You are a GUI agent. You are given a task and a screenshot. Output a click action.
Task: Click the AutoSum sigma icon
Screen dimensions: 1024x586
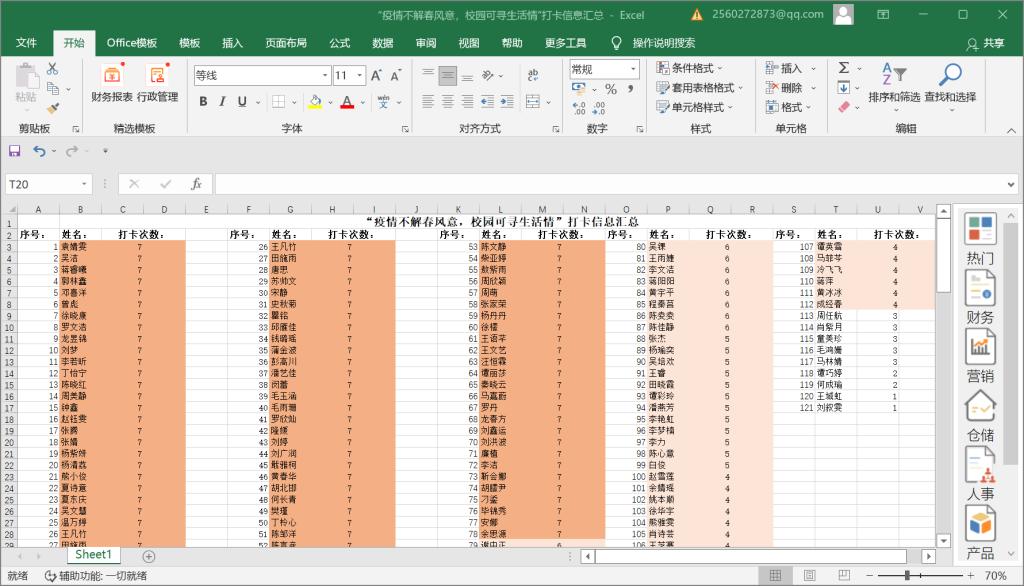[844, 68]
